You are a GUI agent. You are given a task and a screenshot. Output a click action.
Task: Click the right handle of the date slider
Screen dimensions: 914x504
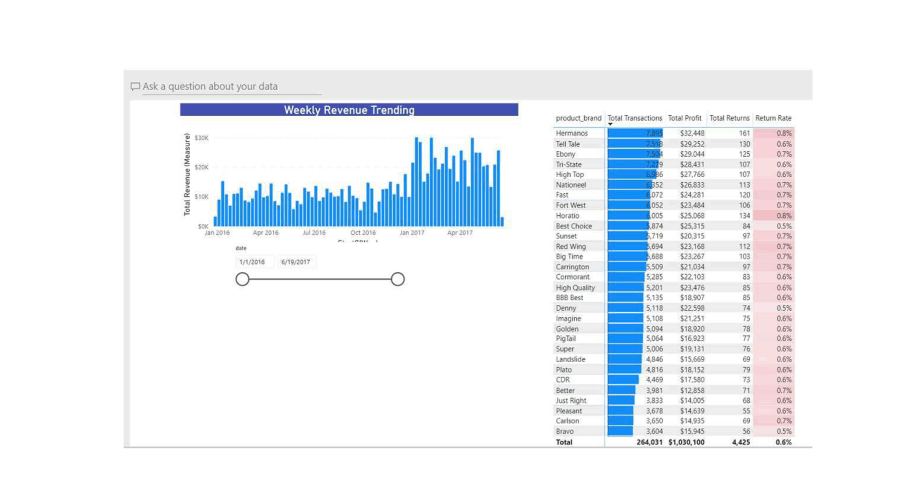(397, 279)
